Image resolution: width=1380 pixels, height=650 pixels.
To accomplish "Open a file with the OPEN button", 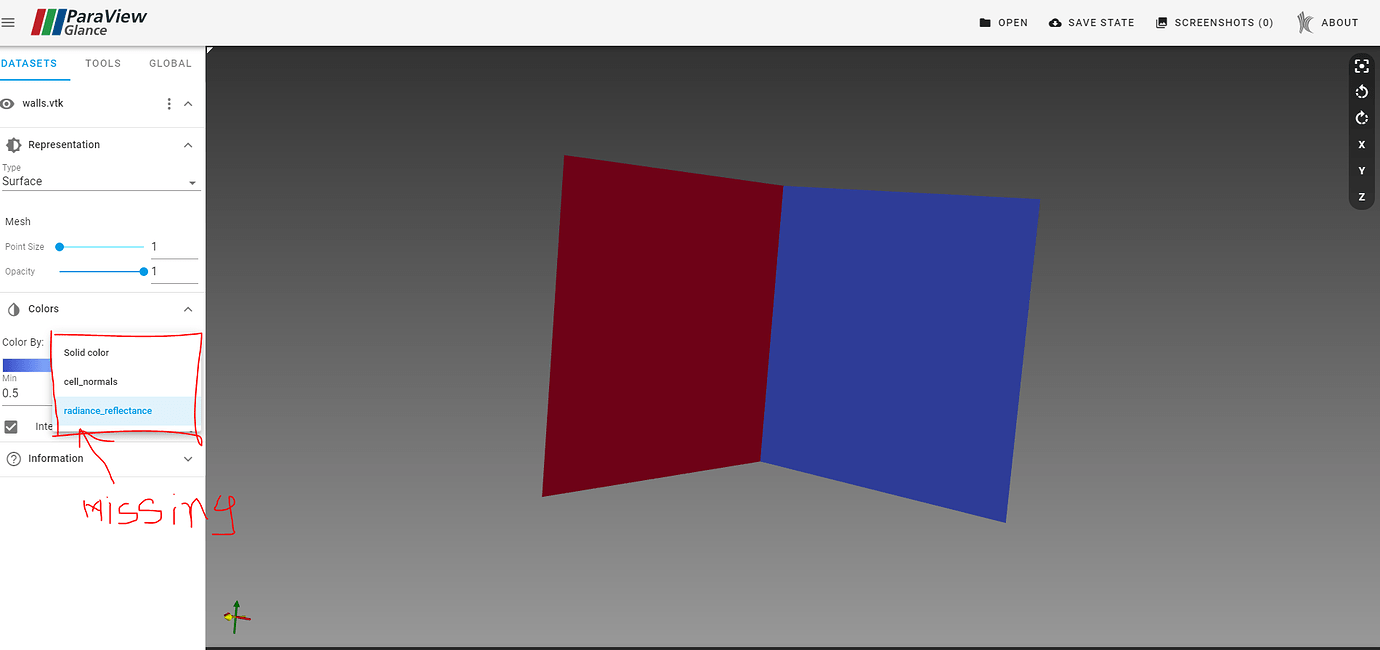I will (x=1003, y=22).
